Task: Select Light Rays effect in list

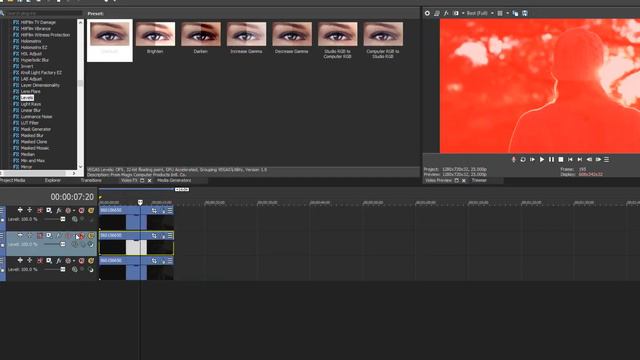Action: (31, 104)
